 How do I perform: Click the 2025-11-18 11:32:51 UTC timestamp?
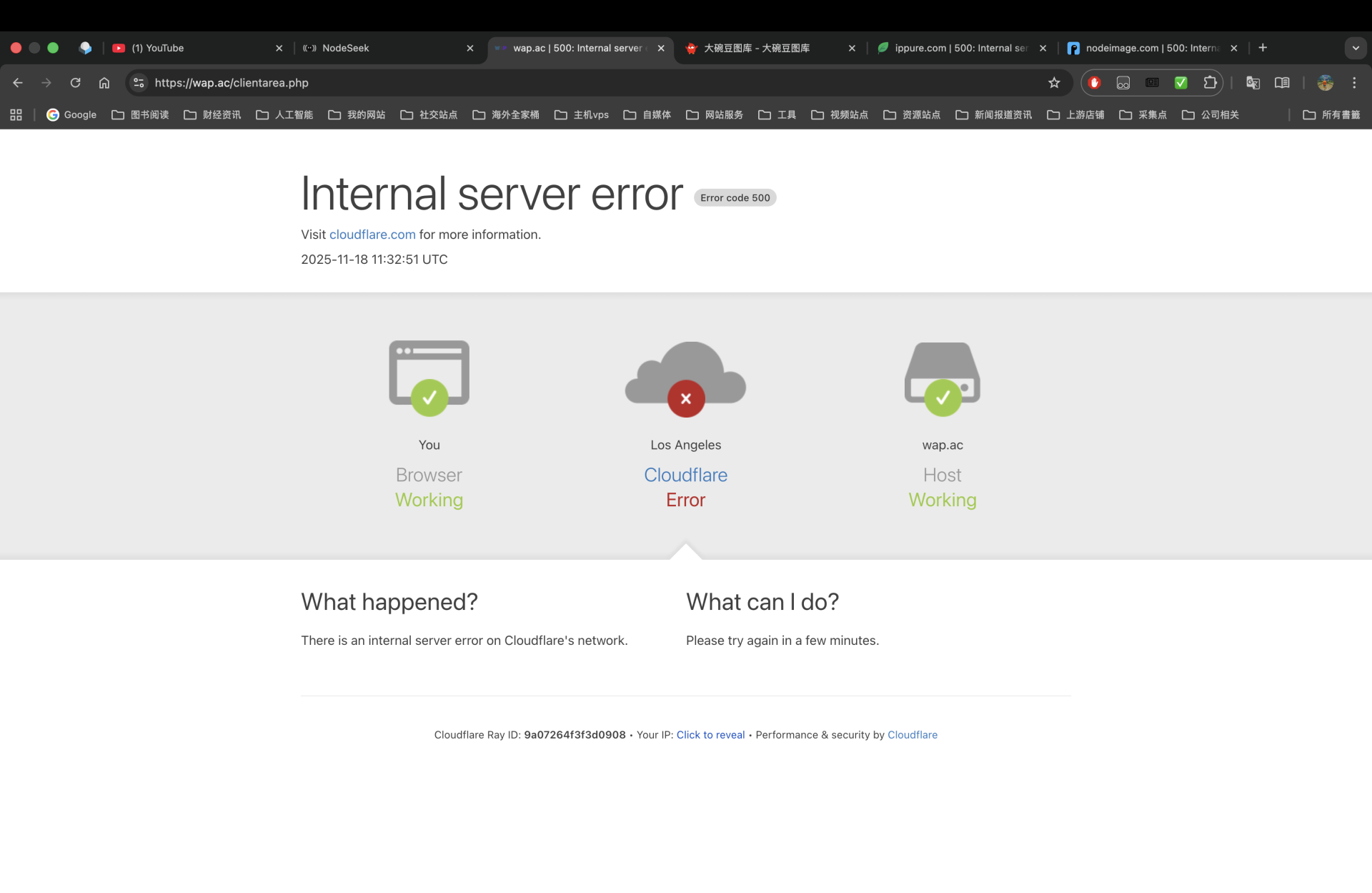pyautogui.click(x=374, y=260)
